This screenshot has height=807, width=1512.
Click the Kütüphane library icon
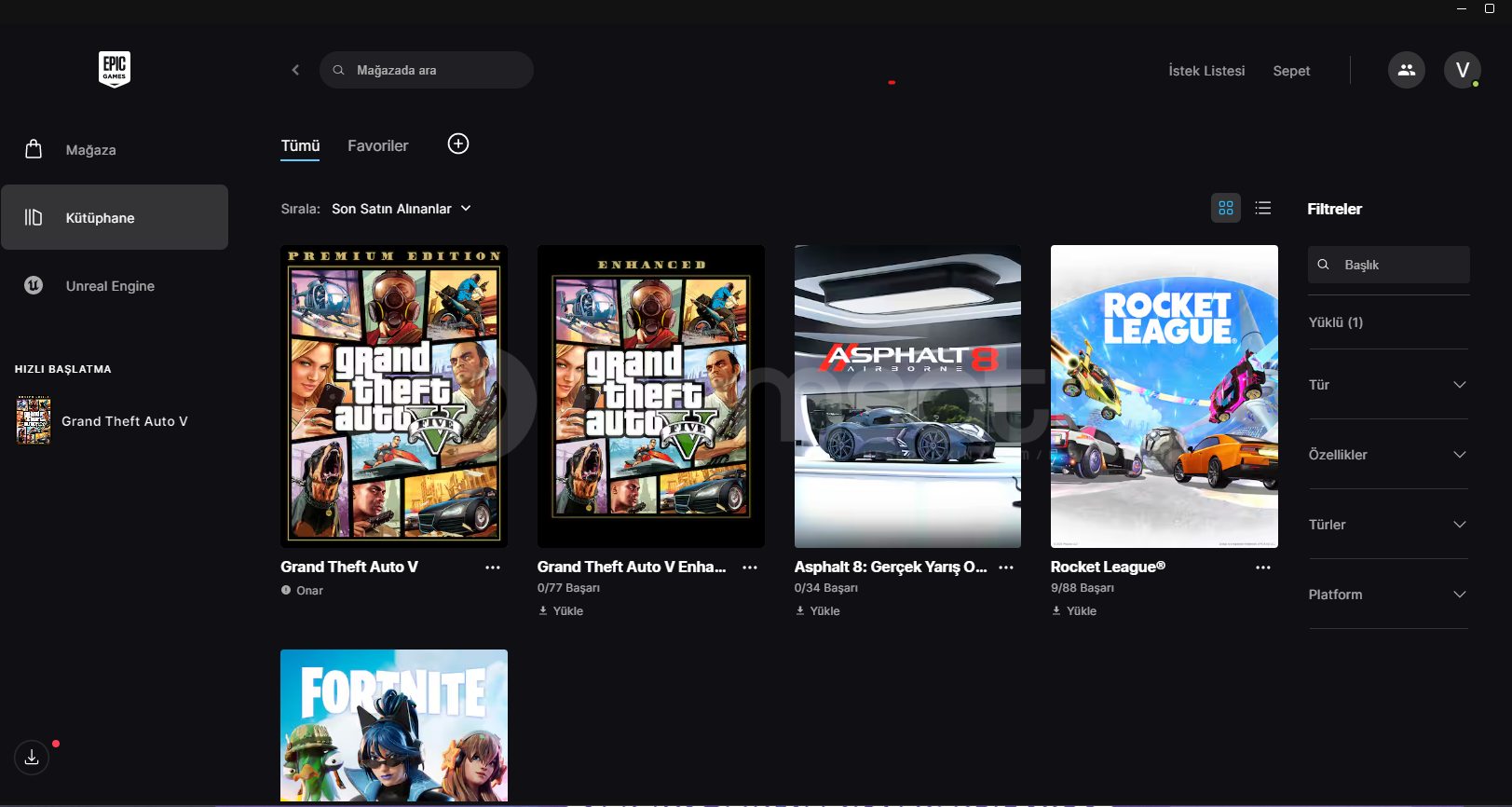coord(34,217)
